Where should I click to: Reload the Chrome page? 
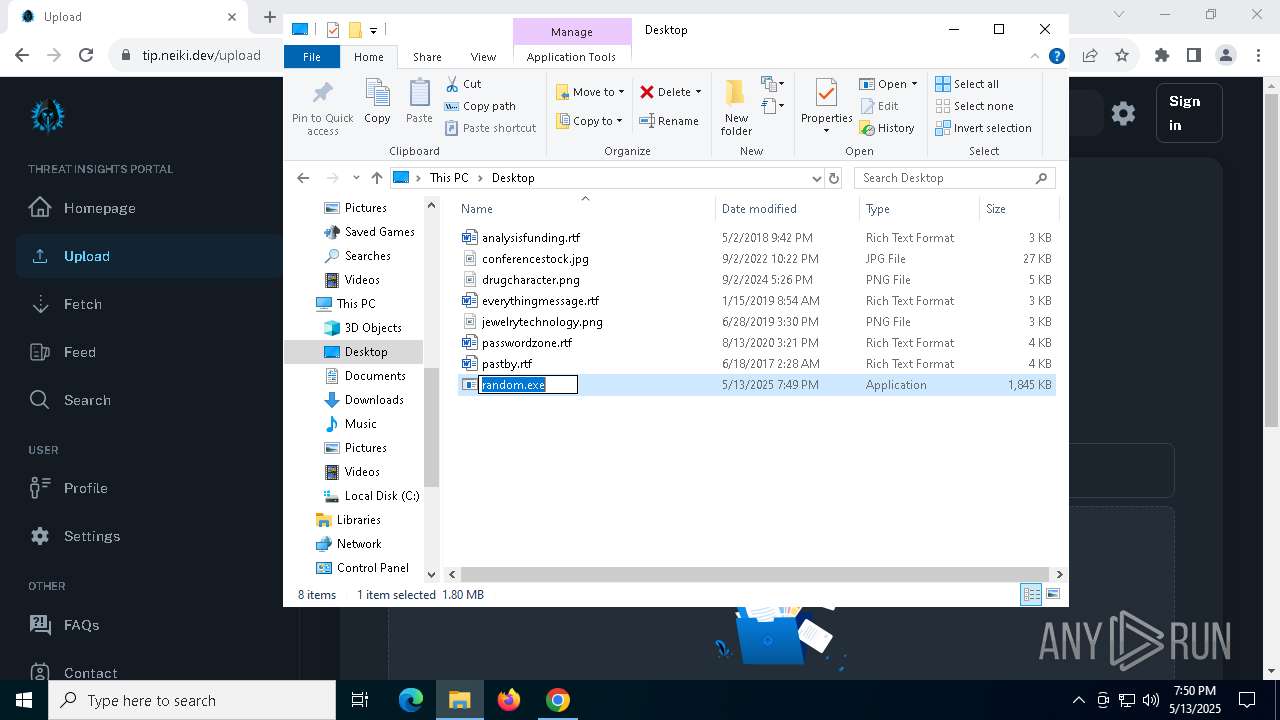pyautogui.click(x=86, y=56)
